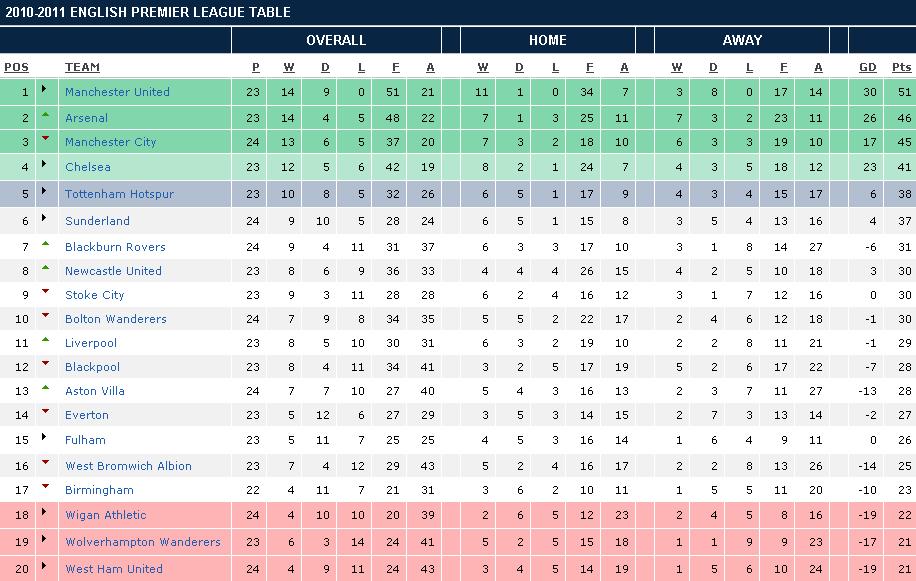Click Blackburn Rovers' green up-arrow icon
Viewport: 916px width, 581px height.
46,243
